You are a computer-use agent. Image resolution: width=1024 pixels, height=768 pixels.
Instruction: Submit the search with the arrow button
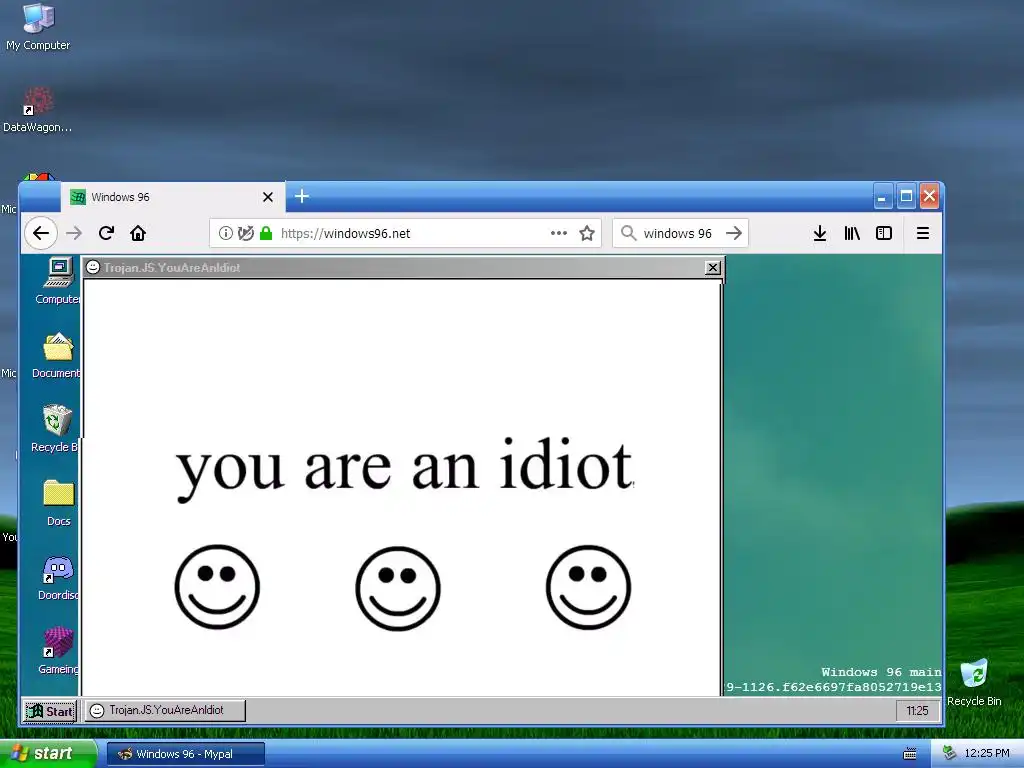click(734, 233)
